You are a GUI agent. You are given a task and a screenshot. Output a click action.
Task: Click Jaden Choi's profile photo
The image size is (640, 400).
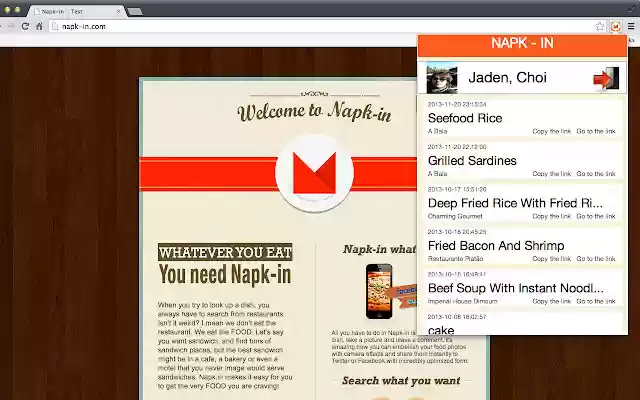[442, 78]
